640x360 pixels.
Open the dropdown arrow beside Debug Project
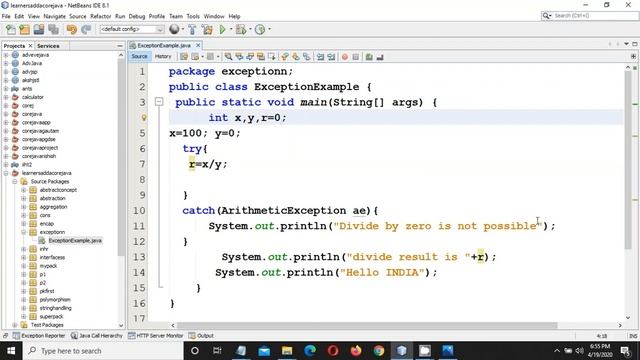[250, 29]
